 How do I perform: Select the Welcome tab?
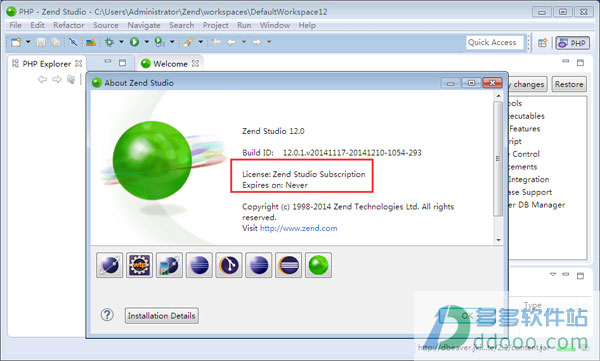[170, 64]
